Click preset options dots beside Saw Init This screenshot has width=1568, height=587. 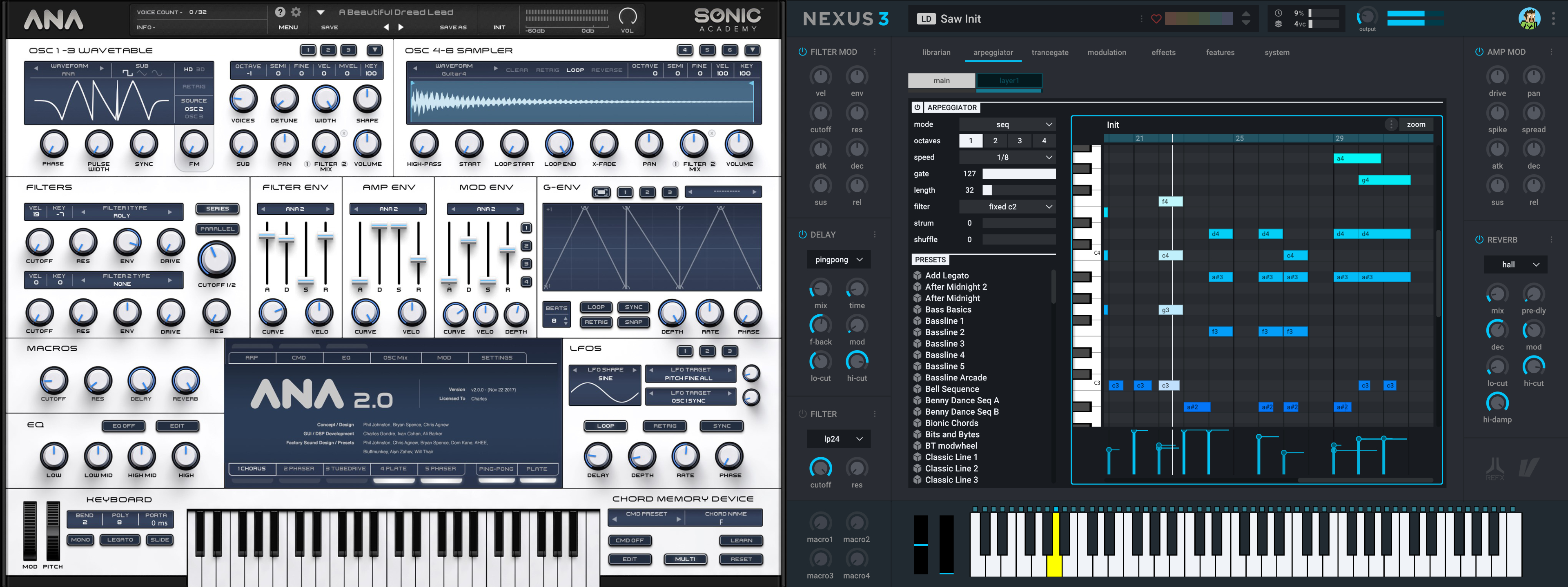(1141, 19)
